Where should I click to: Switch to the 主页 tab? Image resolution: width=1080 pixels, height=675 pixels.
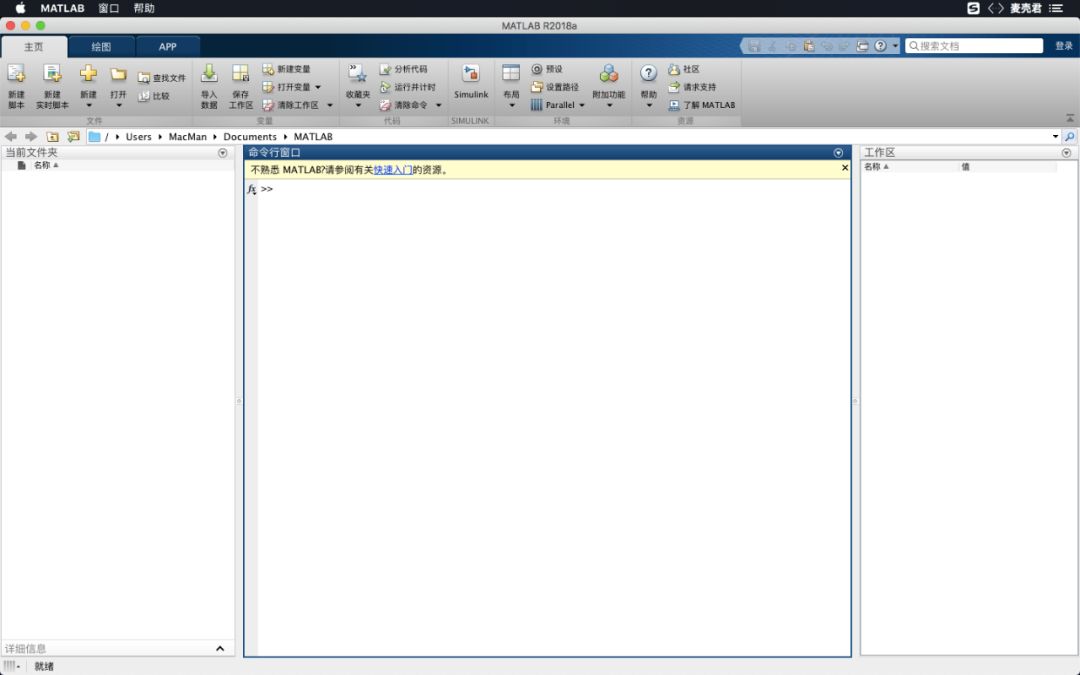(34, 47)
